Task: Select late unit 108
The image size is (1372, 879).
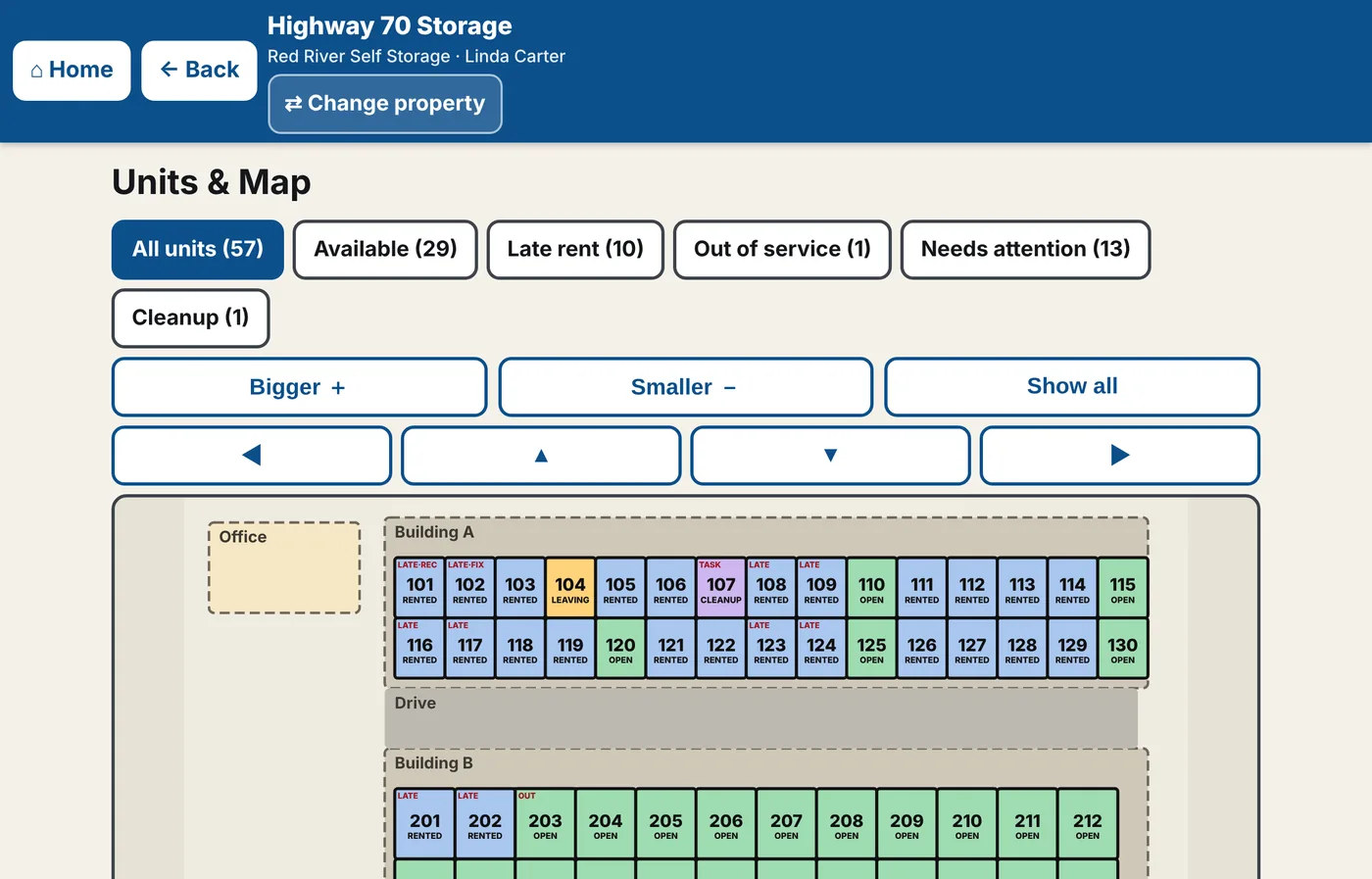Action: coord(771,587)
